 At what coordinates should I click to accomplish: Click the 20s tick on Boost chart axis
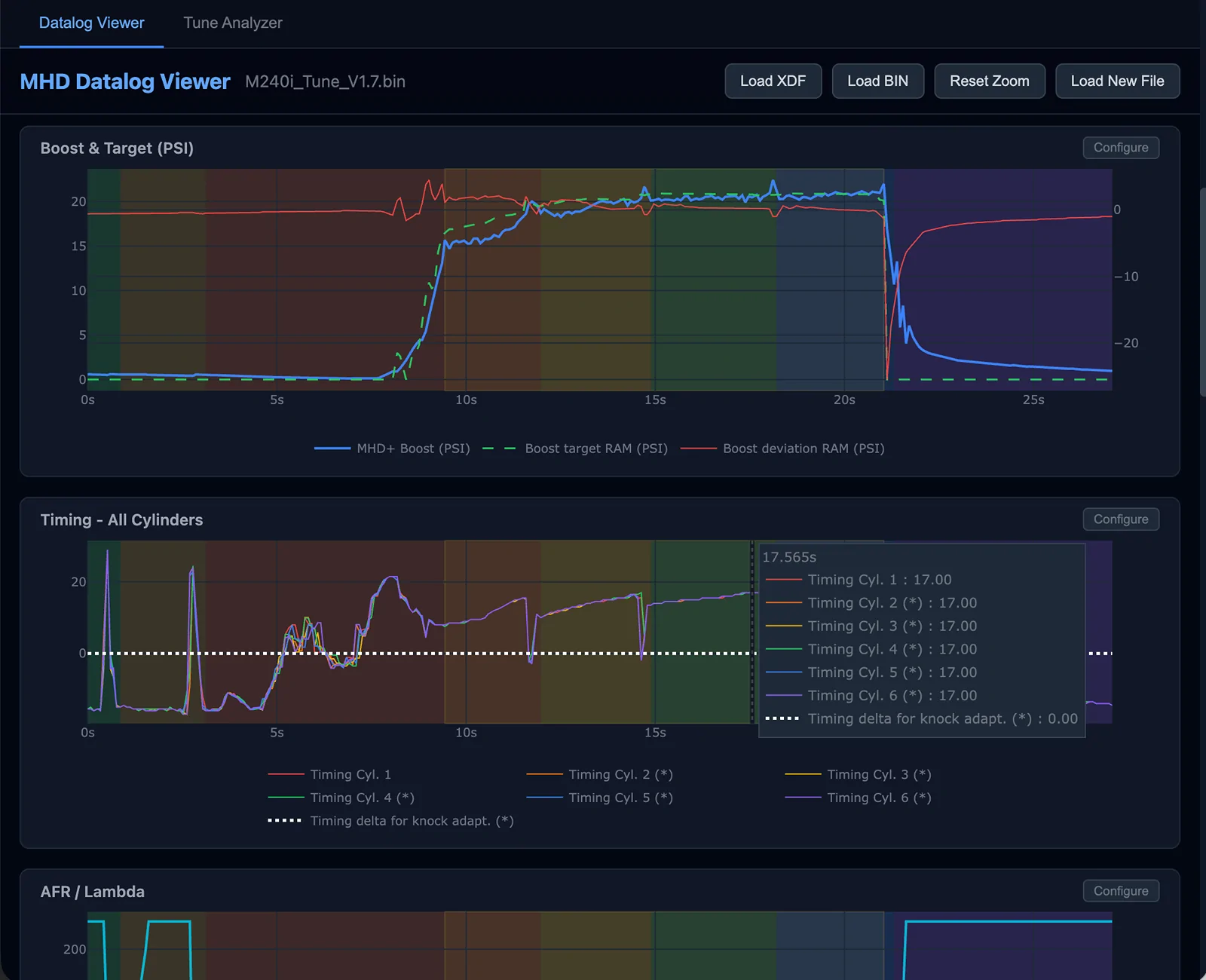click(x=844, y=400)
